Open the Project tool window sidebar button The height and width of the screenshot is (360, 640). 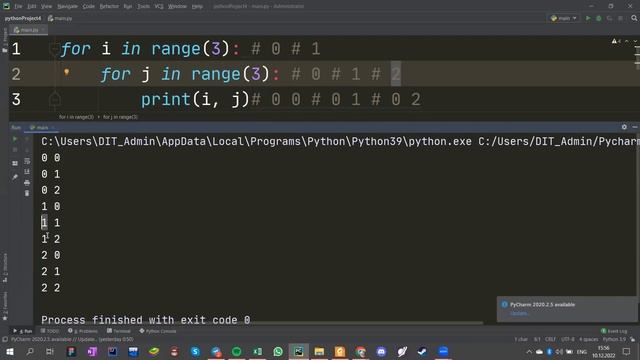[5, 40]
